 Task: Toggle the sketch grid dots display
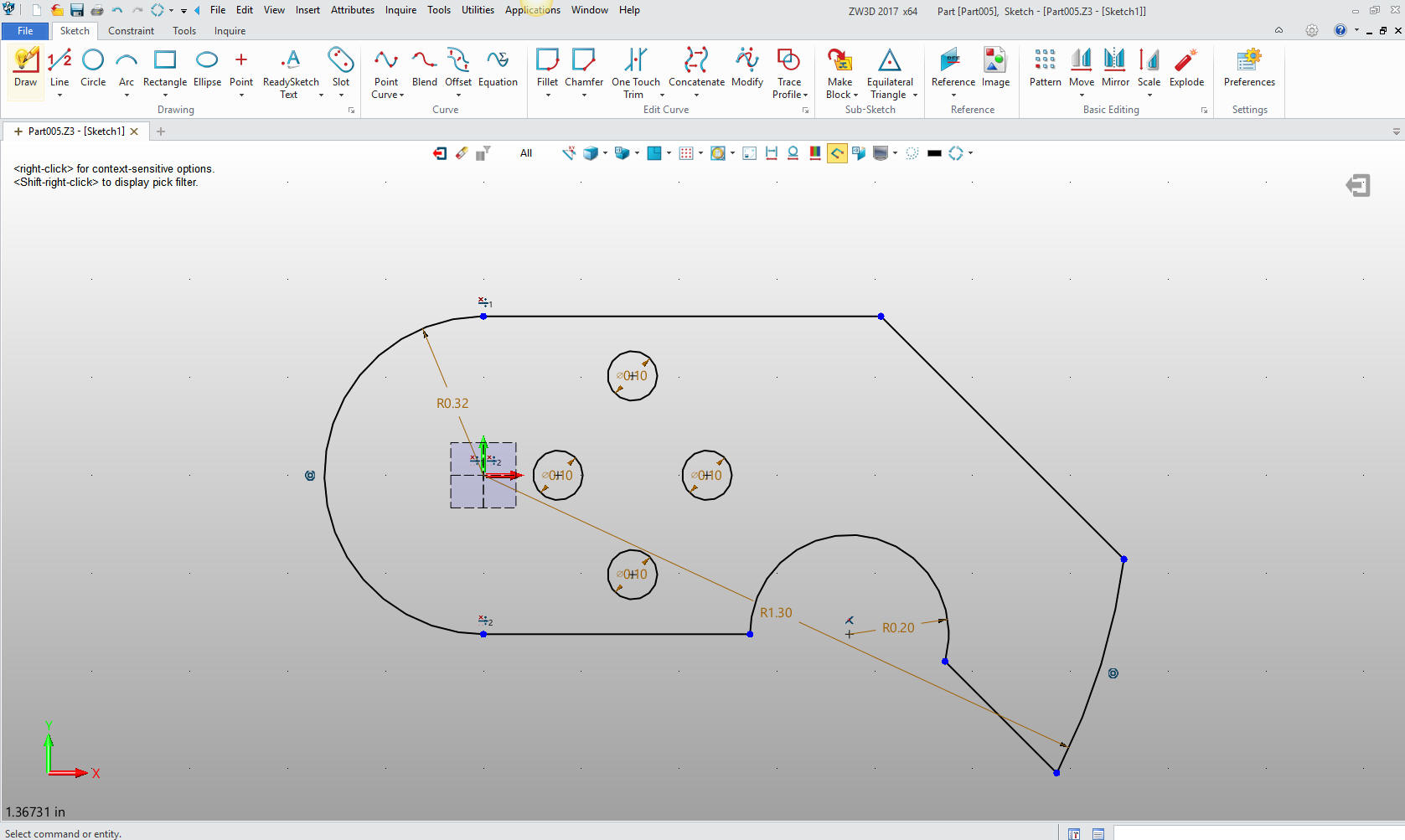point(686,153)
